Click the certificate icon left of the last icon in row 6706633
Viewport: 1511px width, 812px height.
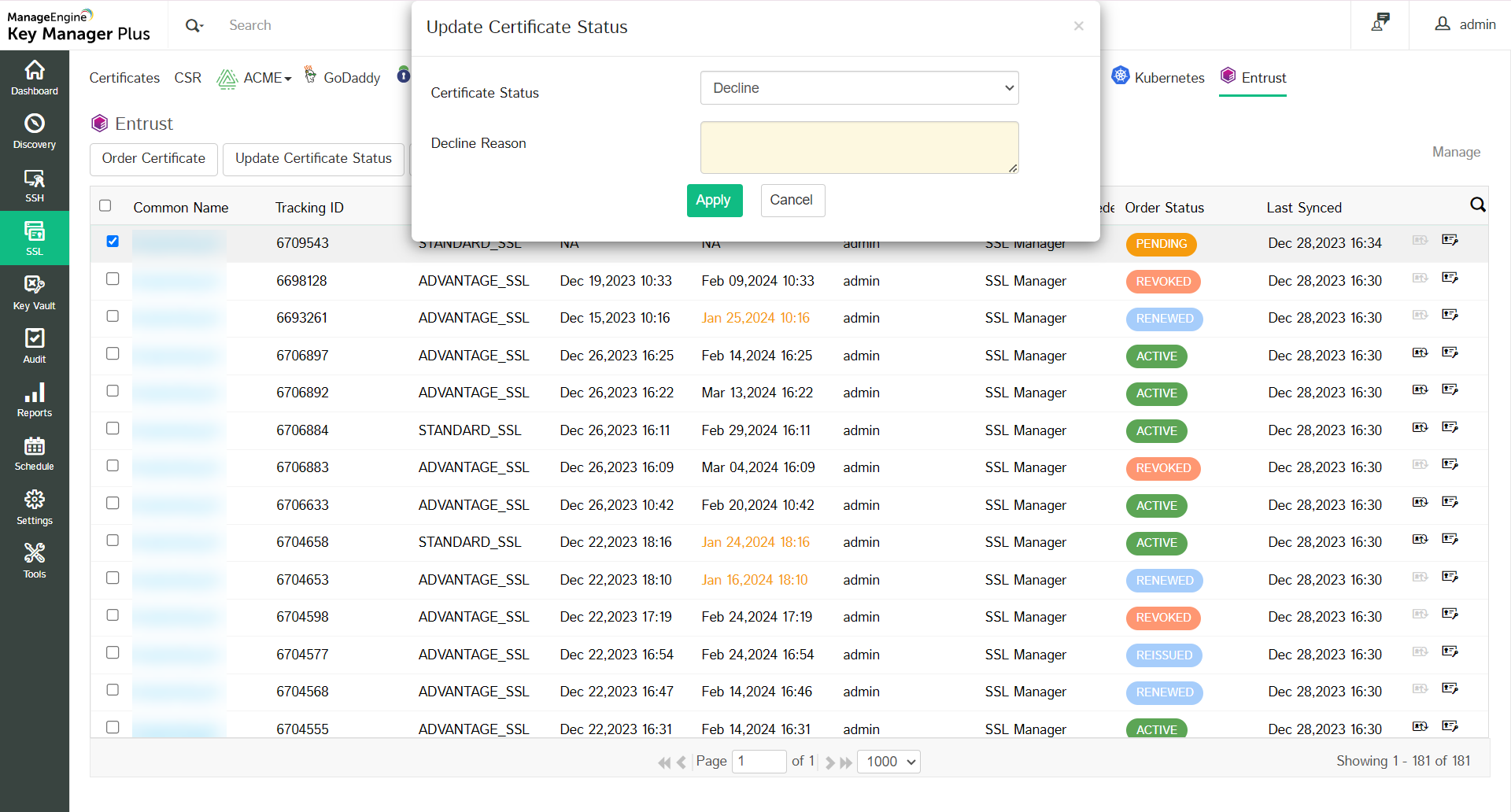[1420, 502]
